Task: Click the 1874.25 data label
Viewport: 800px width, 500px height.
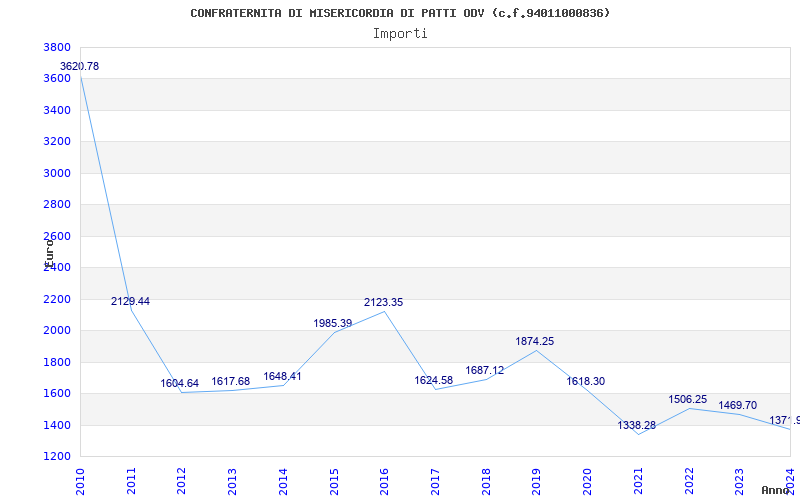Action: (x=535, y=342)
